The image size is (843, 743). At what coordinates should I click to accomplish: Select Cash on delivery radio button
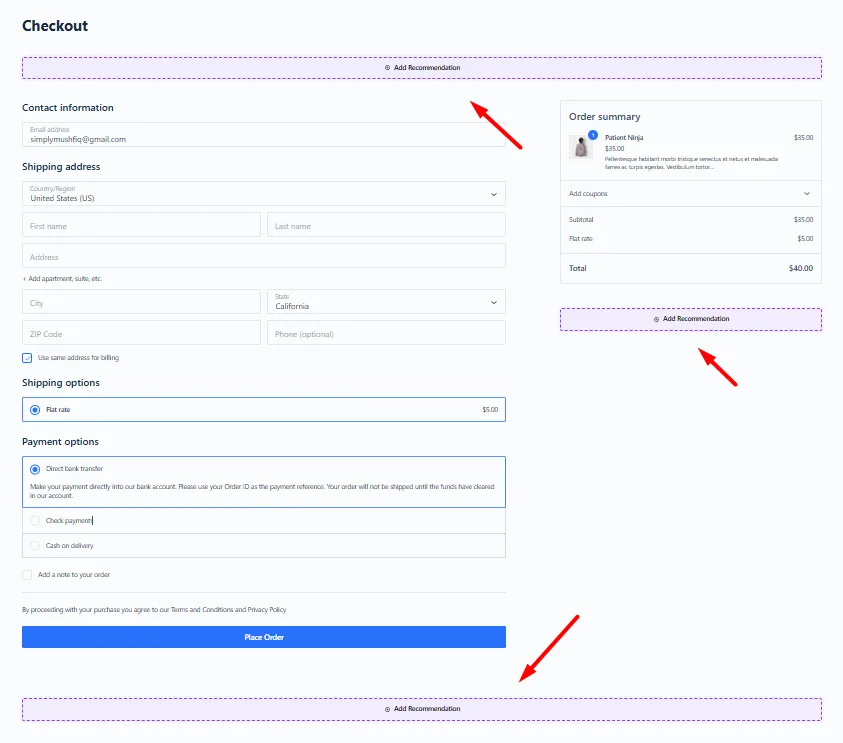pos(35,546)
